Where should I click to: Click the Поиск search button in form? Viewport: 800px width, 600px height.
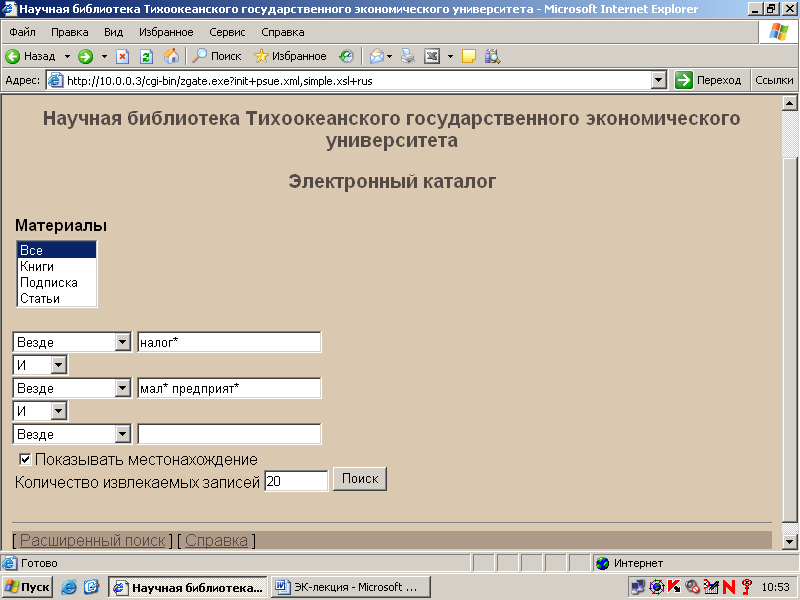point(360,479)
